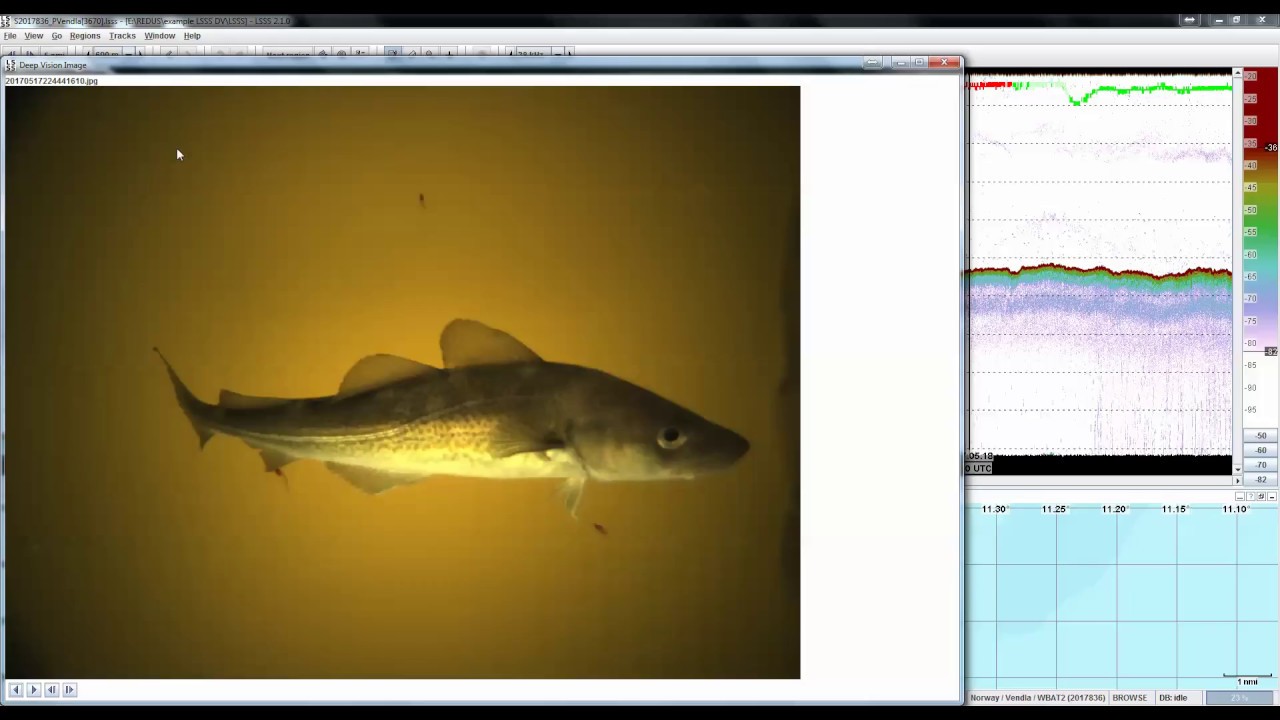Click the Norway / Vendla / WBAT2 status entry

point(1037,698)
